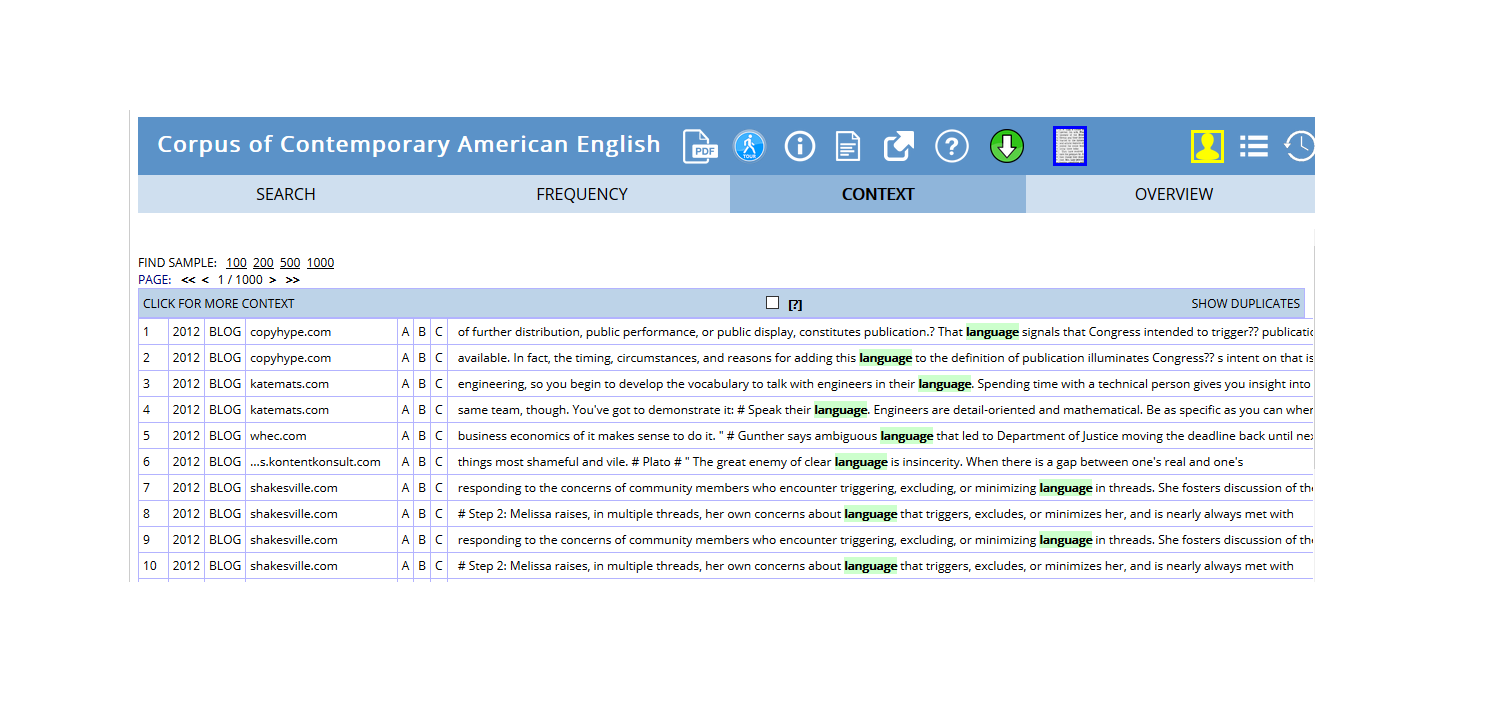Open katemats.com source in row 3
Image resolution: width=1494 pixels, height=701 pixels.
tap(289, 384)
